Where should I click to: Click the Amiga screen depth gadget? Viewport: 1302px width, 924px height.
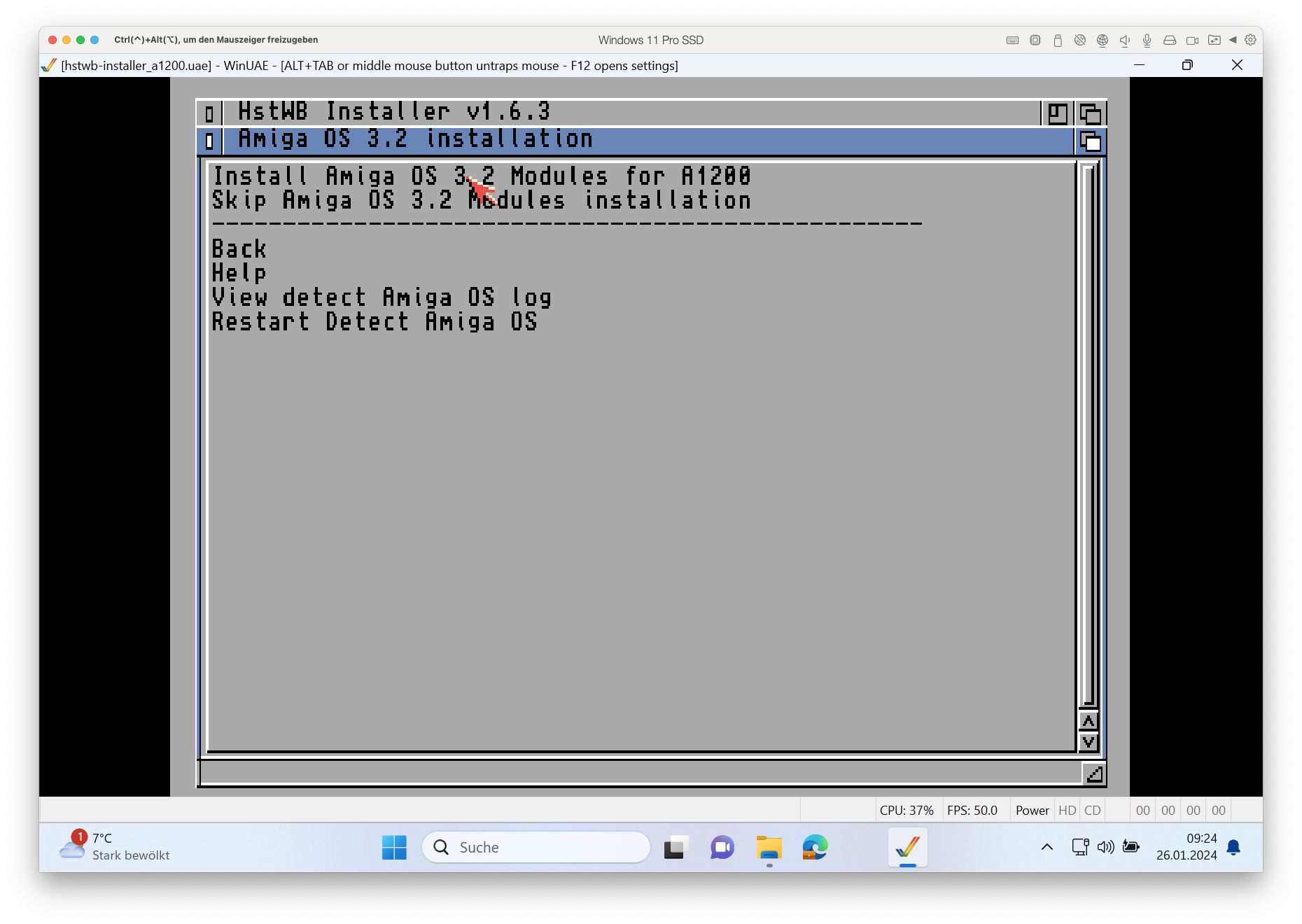tap(1090, 113)
